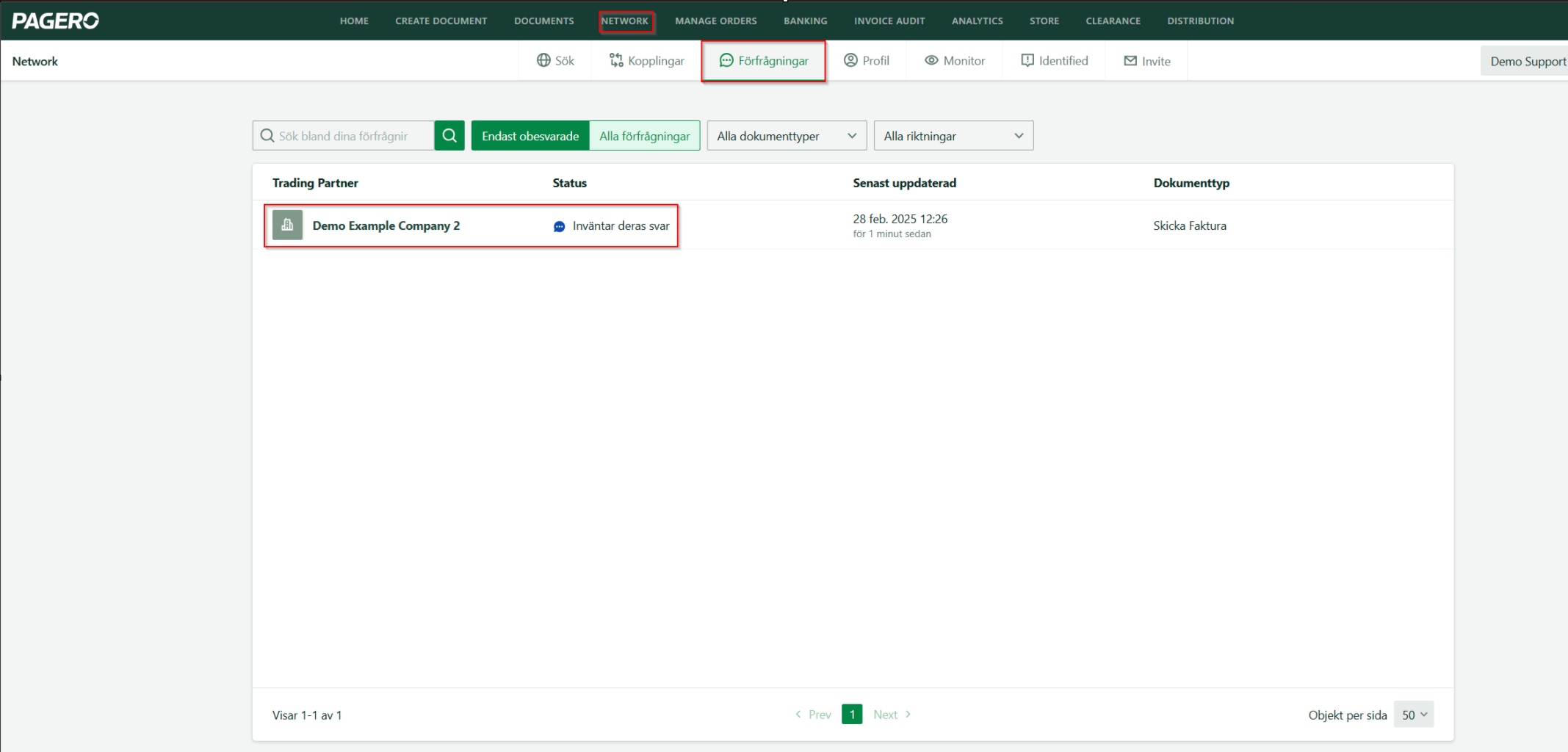Switch to the Invite tab
The width and height of the screenshot is (1568, 752).
tap(1146, 61)
